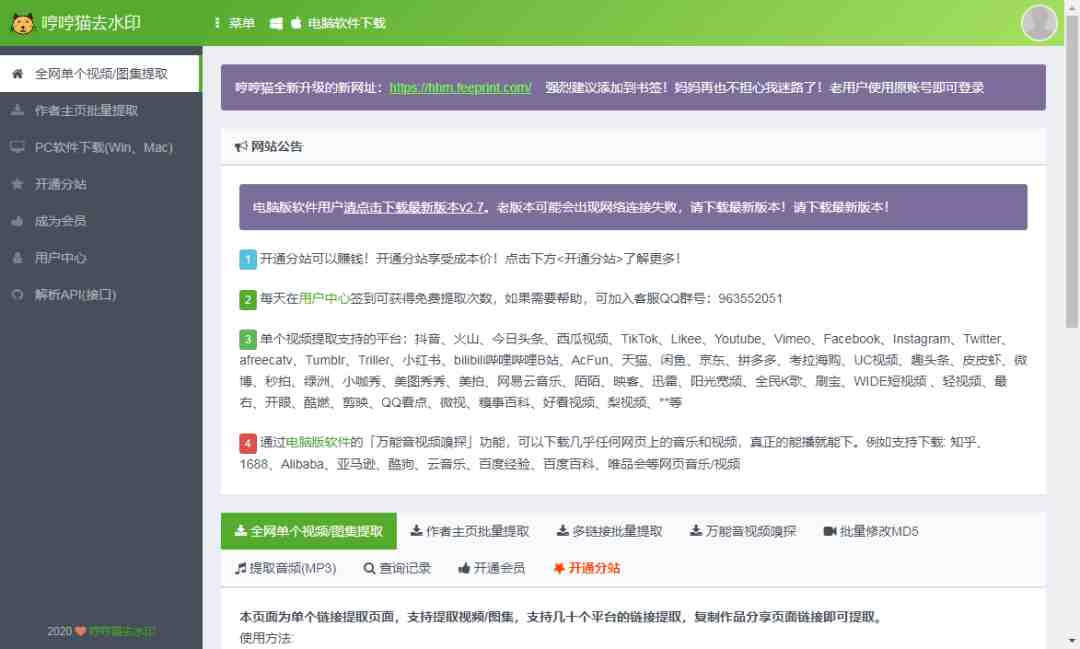Open the three-dot 菜单 menu
The image size is (1080, 649).
pyautogui.click(x=234, y=23)
